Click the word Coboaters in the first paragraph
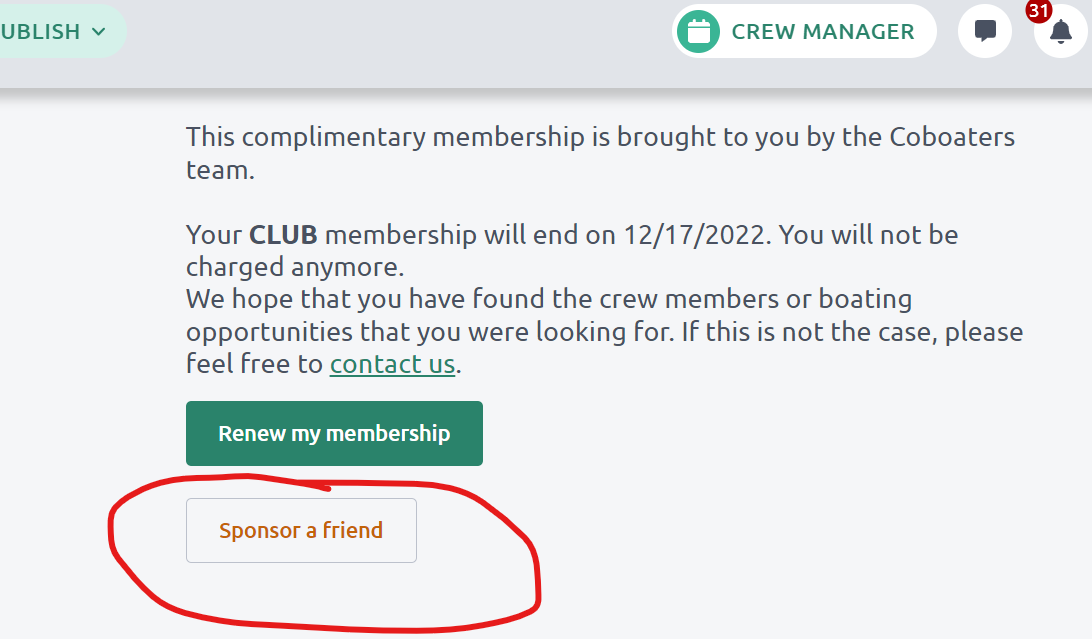 (952, 138)
